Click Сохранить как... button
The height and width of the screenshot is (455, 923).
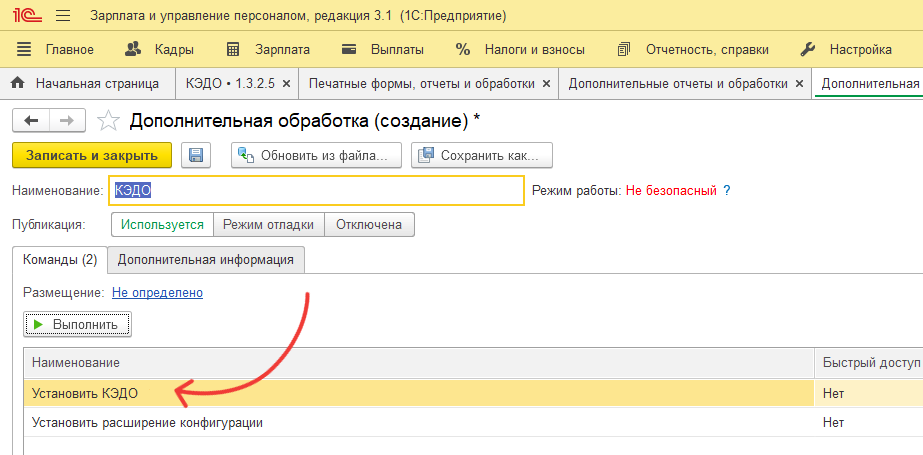pos(482,155)
